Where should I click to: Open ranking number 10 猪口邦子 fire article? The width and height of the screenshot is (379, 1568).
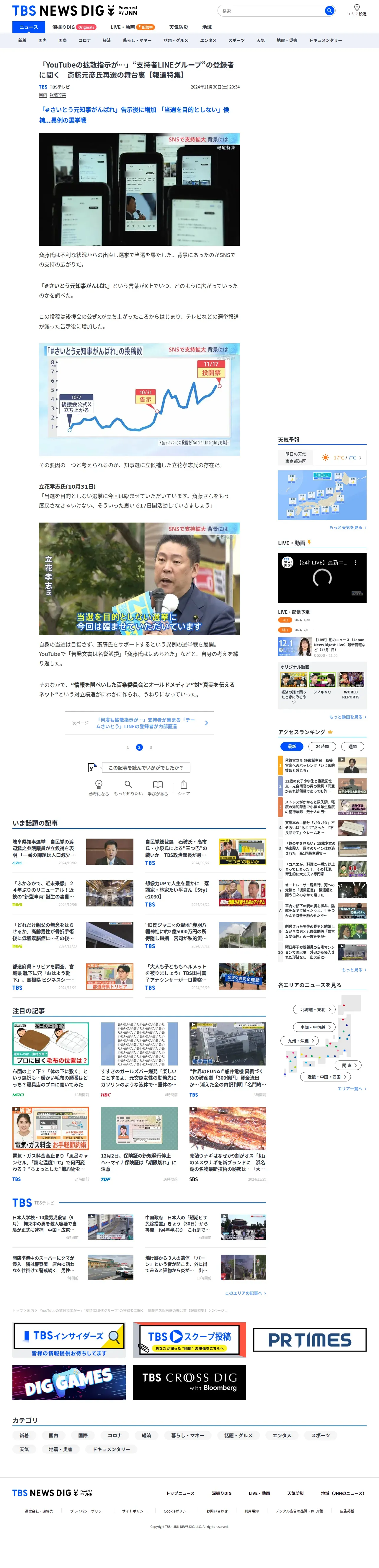[322, 952]
